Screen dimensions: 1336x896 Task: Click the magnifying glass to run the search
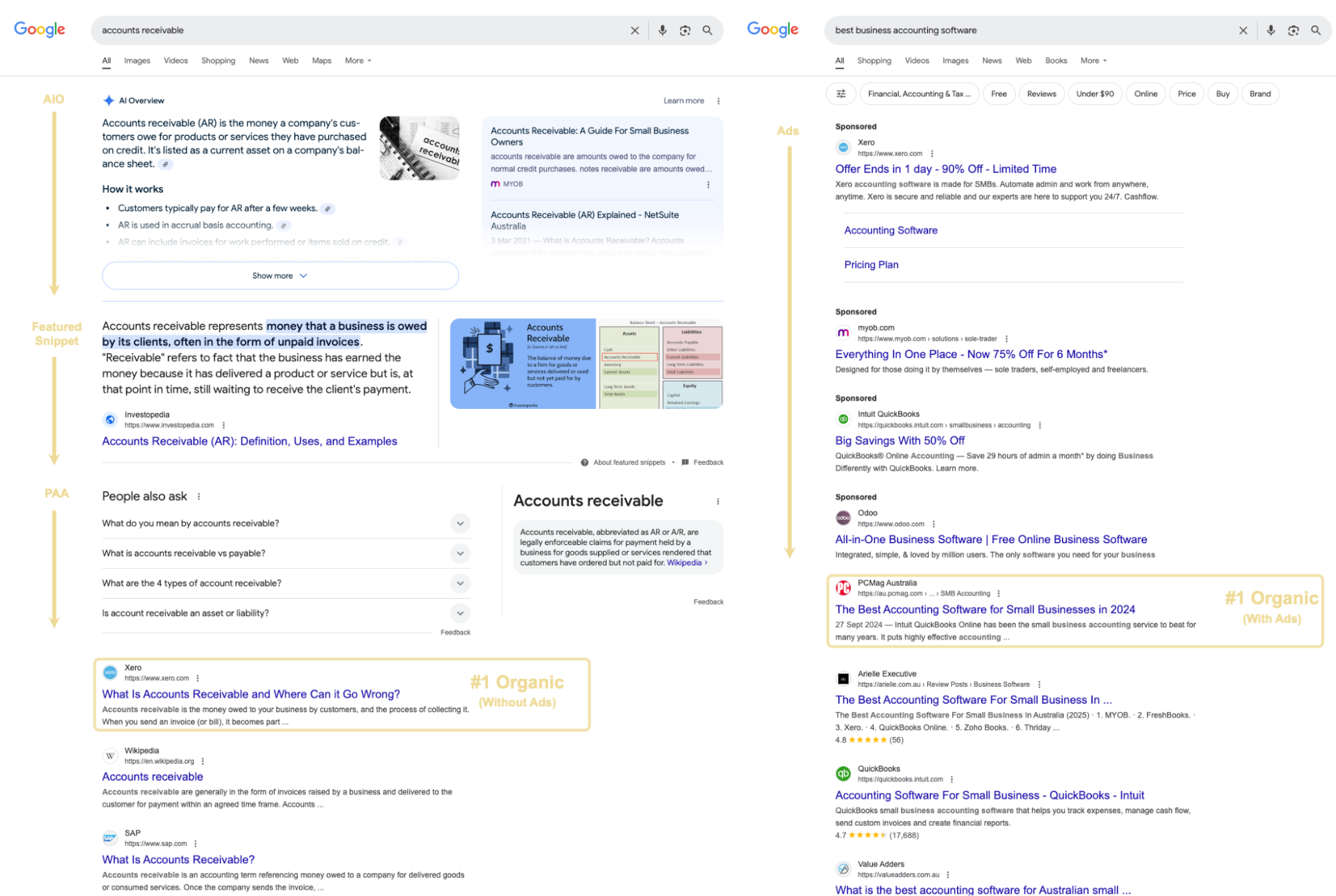click(707, 30)
